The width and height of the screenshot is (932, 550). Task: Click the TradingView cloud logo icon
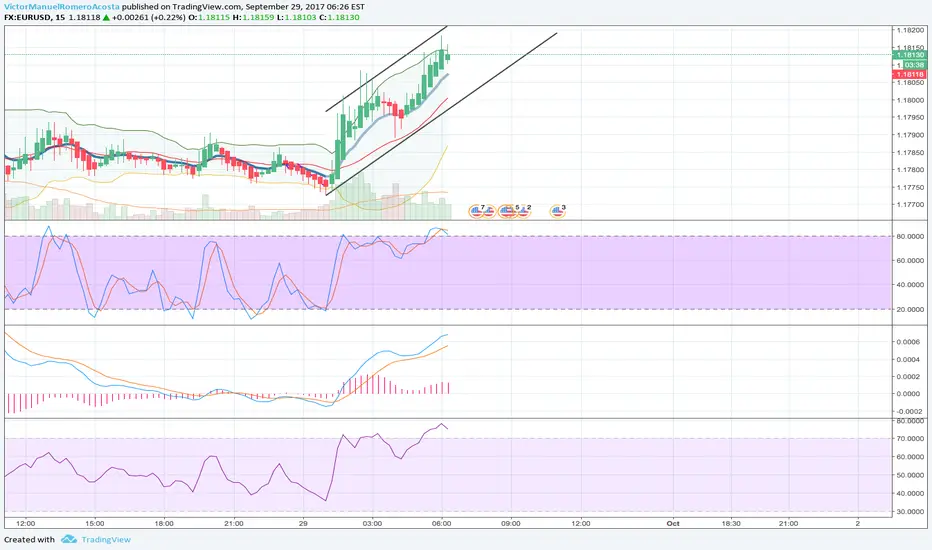click(x=69, y=539)
